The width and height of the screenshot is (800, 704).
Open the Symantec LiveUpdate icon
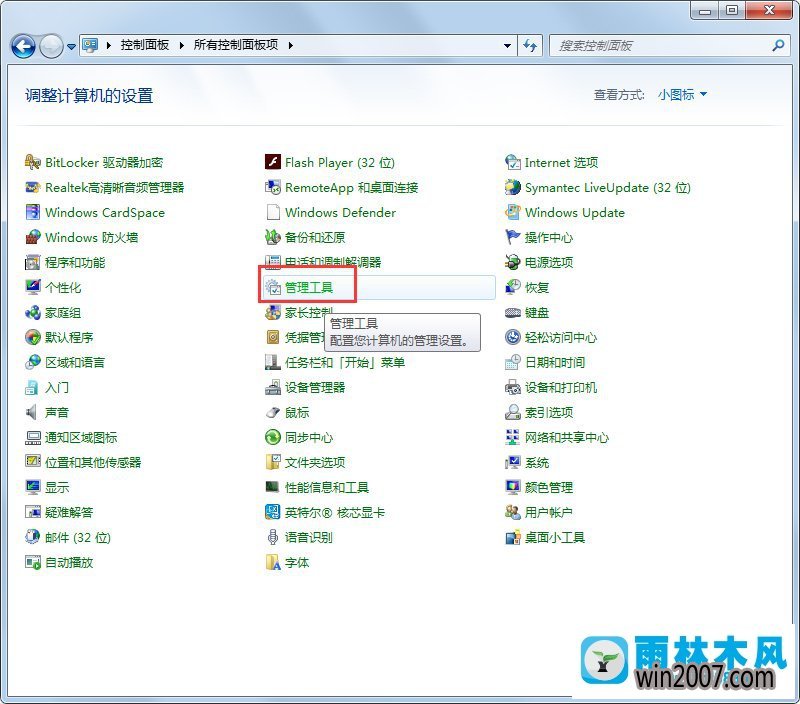pos(513,187)
